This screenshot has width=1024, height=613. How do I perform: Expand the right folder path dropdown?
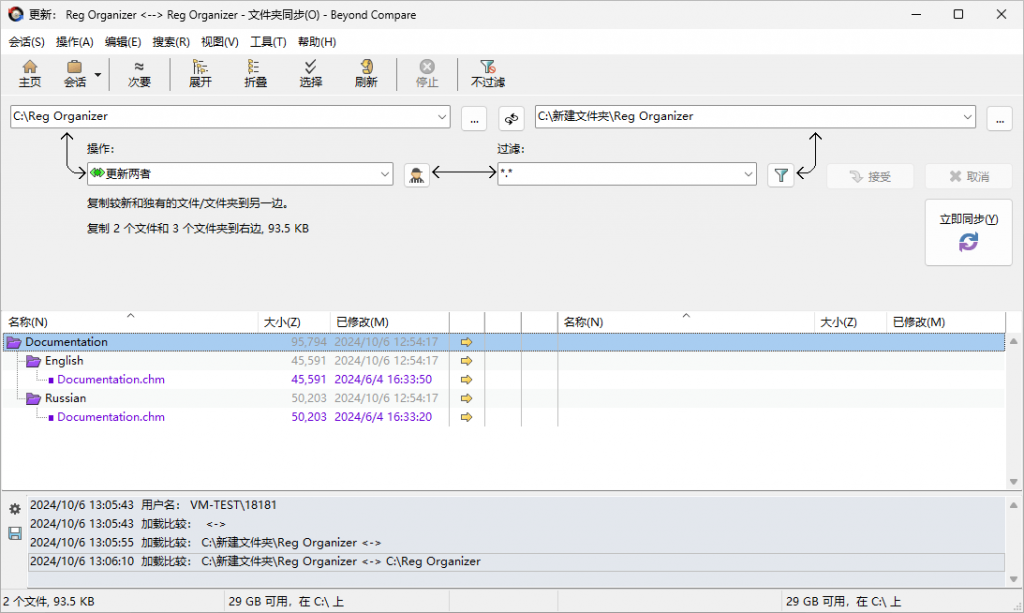pyautogui.click(x=967, y=117)
